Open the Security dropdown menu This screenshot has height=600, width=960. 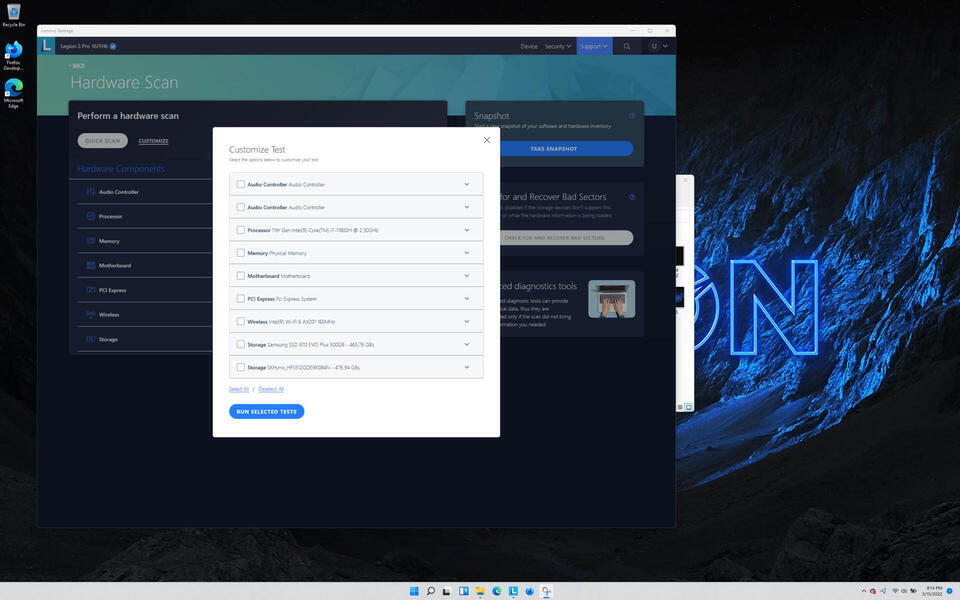click(x=558, y=47)
